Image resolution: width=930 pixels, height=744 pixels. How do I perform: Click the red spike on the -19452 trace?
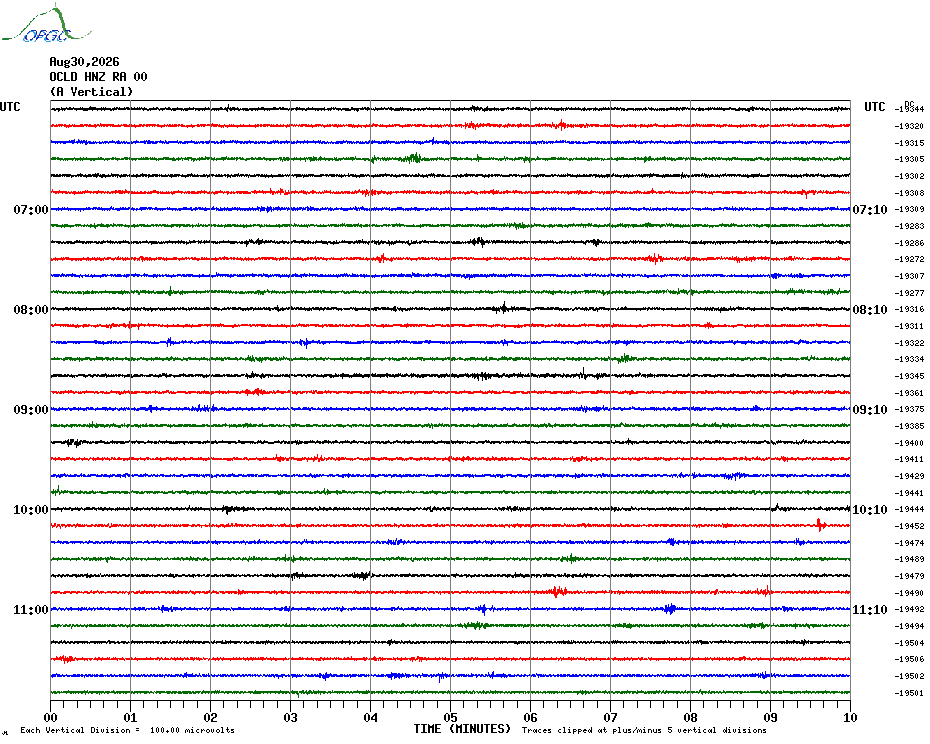click(x=821, y=524)
